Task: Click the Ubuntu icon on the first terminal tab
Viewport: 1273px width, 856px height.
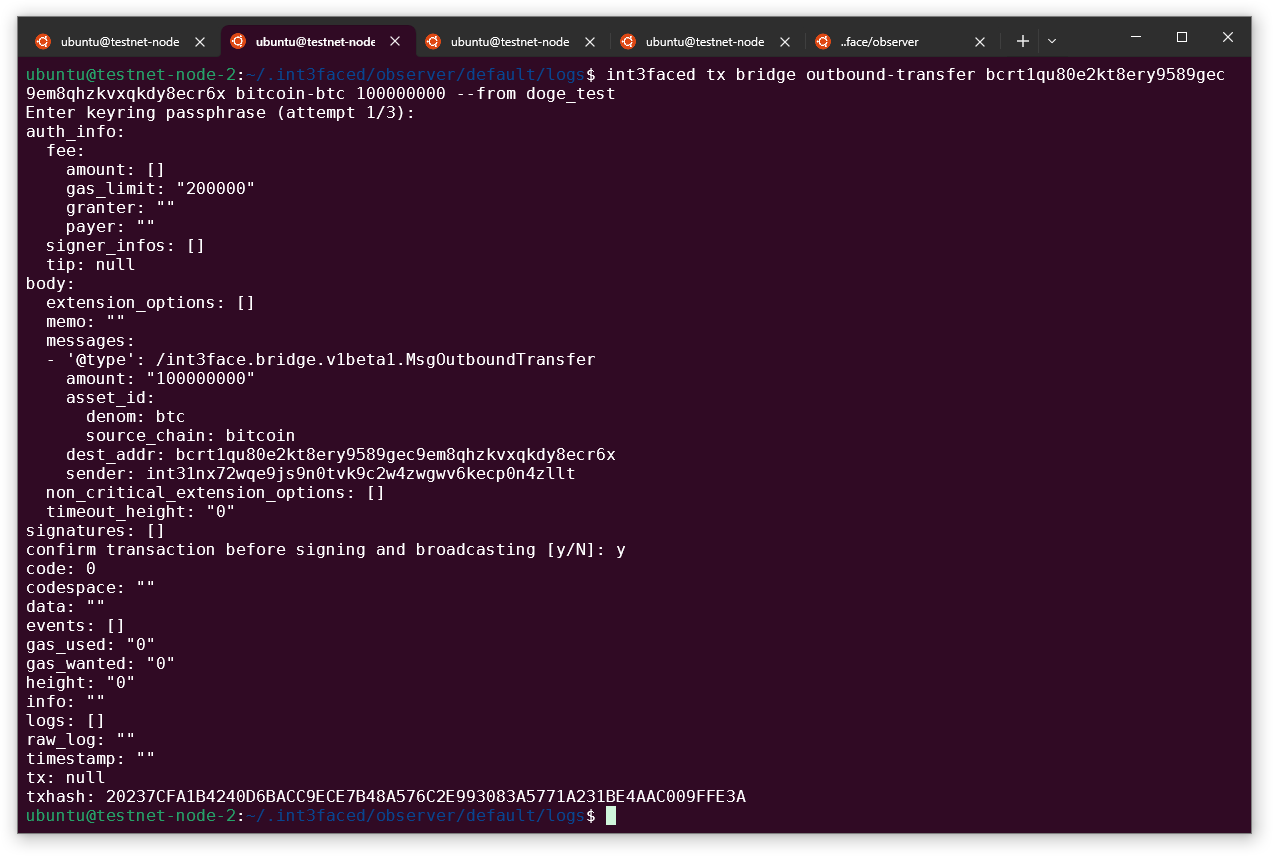Action: 42,41
